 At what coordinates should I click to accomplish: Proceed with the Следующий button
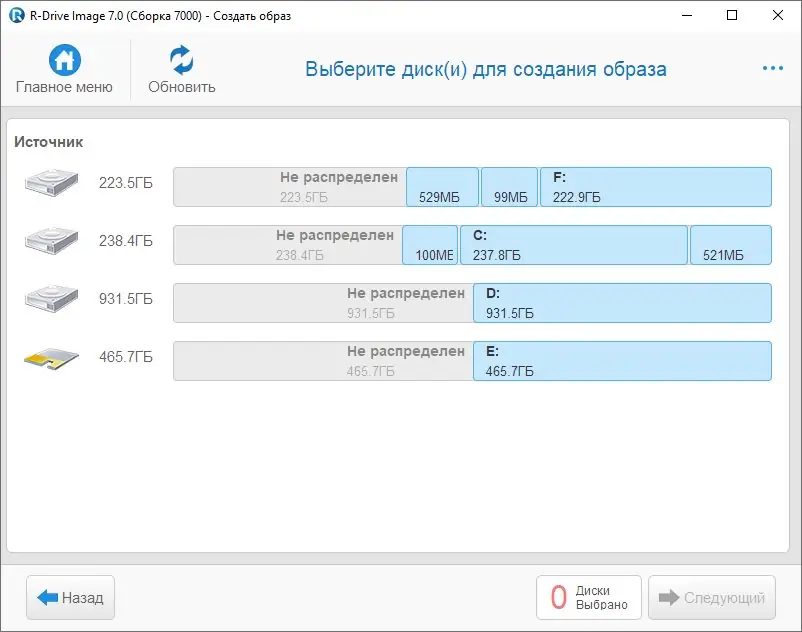(x=712, y=597)
